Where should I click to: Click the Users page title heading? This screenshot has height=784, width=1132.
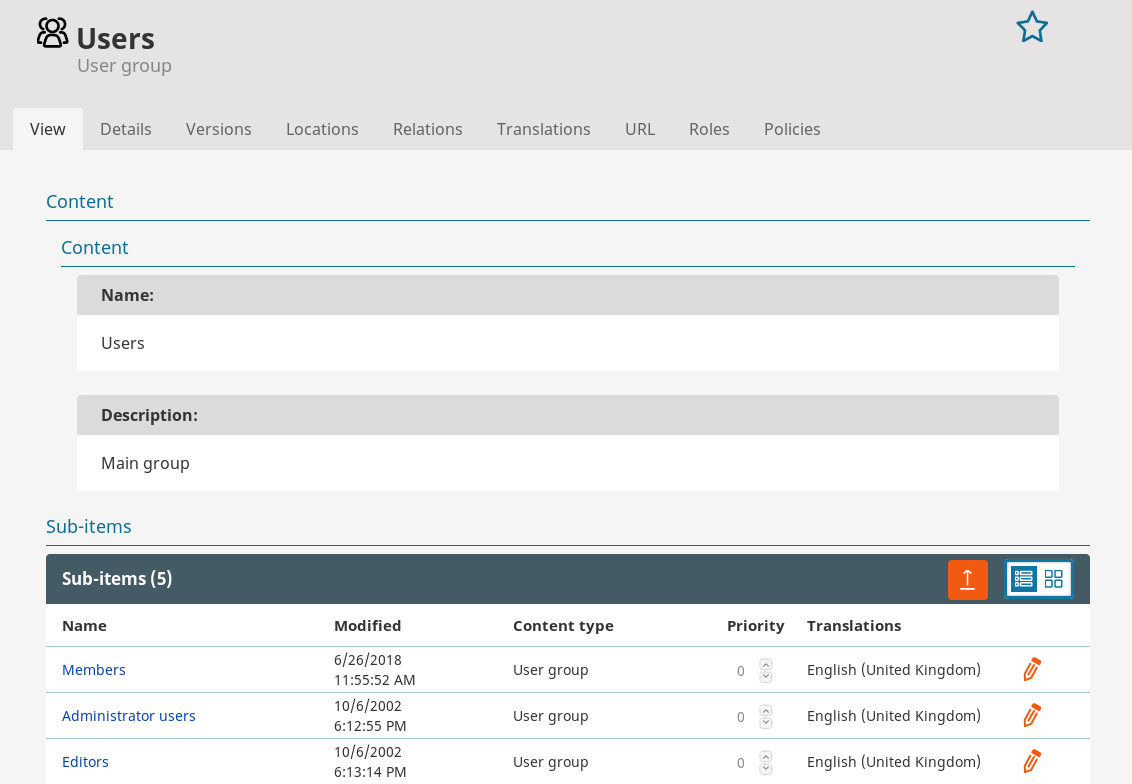click(116, 39)
